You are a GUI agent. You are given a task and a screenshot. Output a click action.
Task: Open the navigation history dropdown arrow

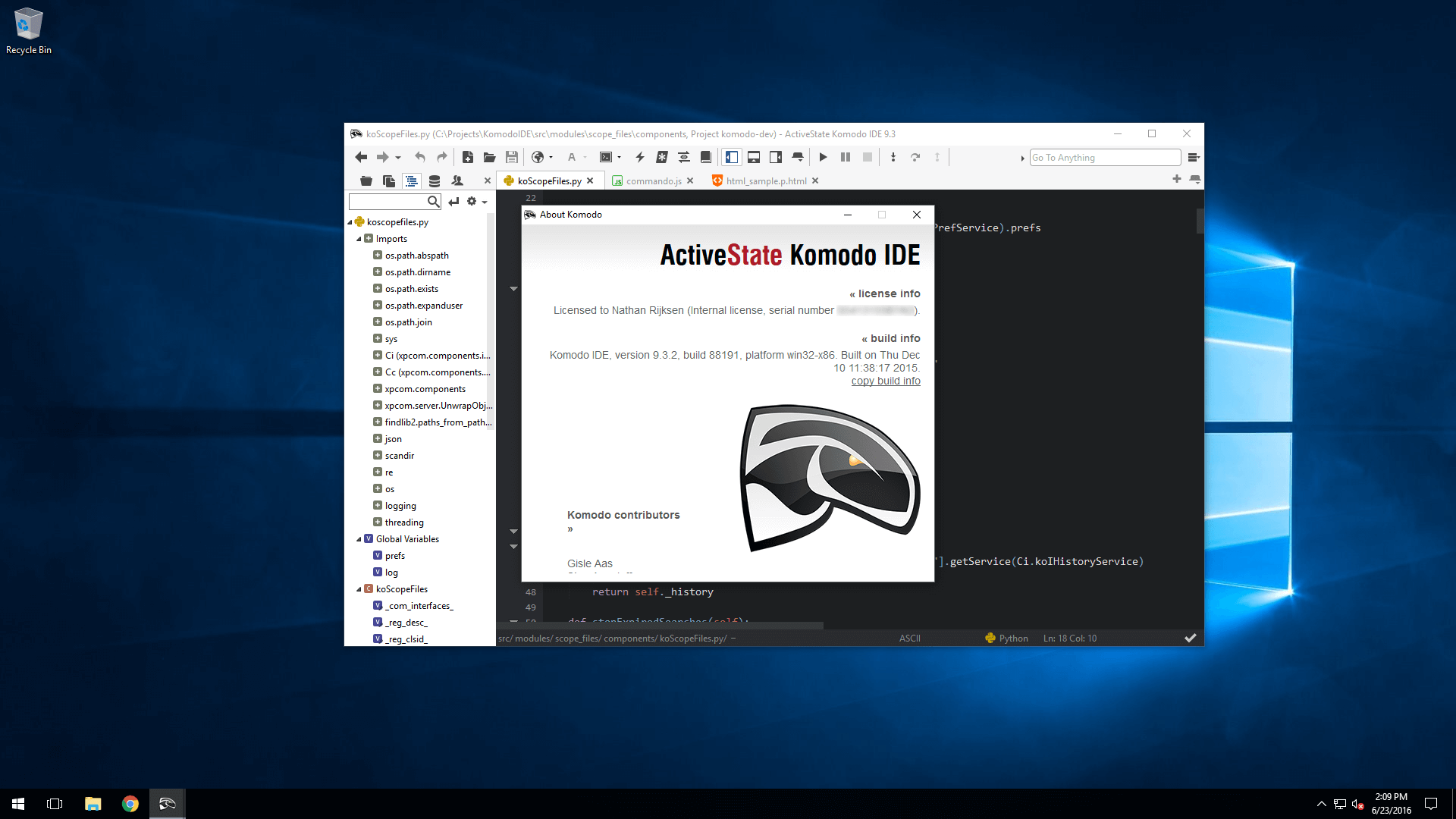pyautogui.click(x=398, y=158)
